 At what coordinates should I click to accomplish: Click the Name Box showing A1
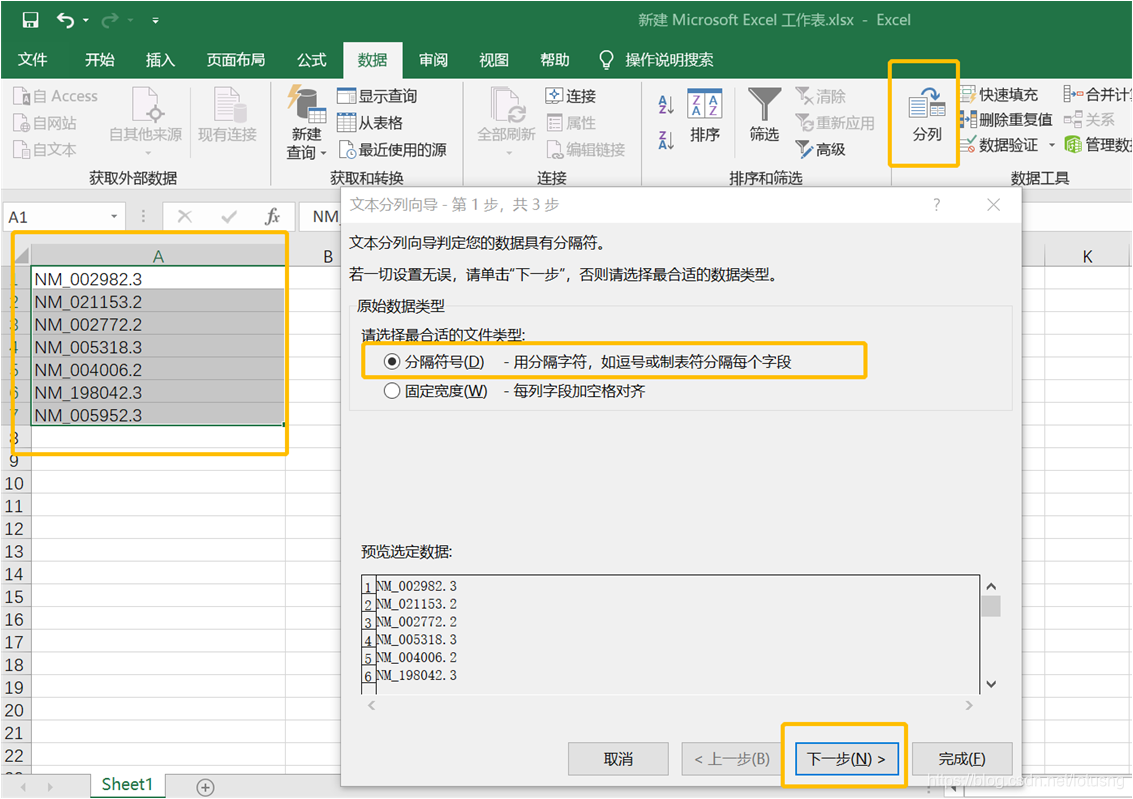click(56, 217)
